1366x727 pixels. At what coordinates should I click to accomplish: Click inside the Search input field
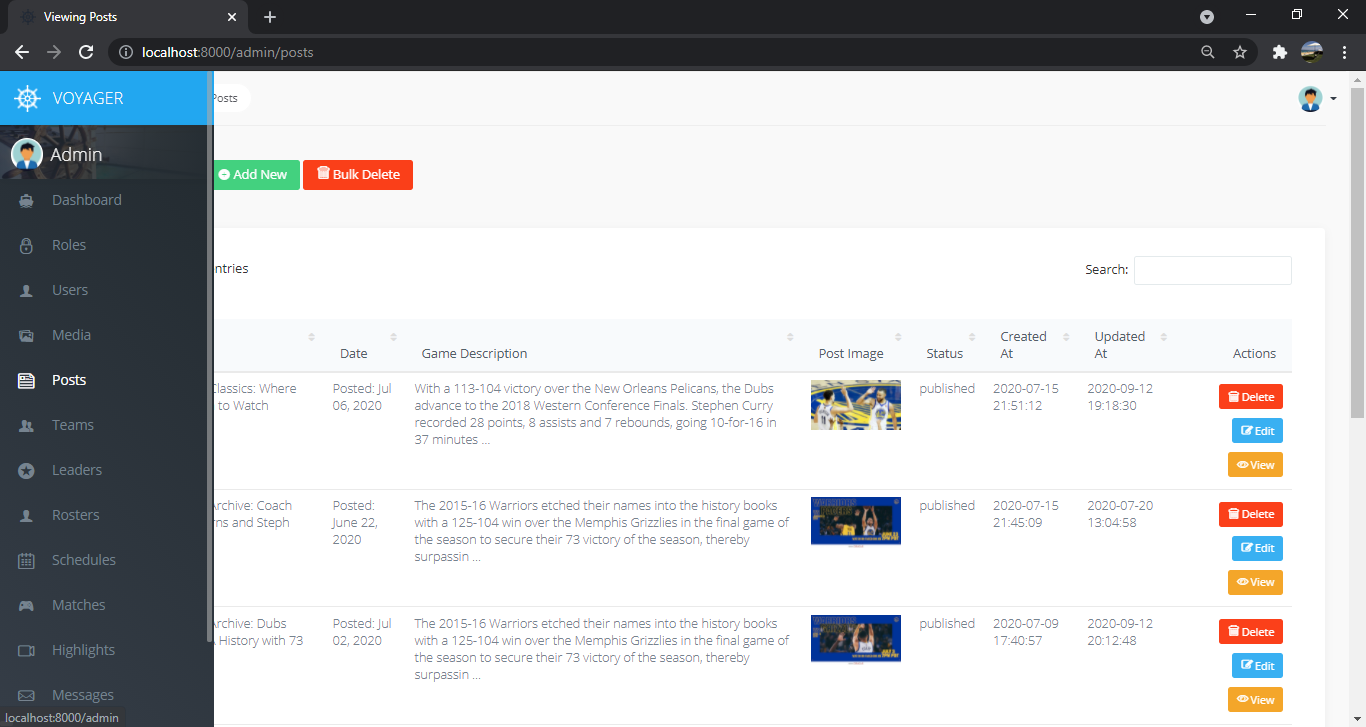[x=1212, y=270]
